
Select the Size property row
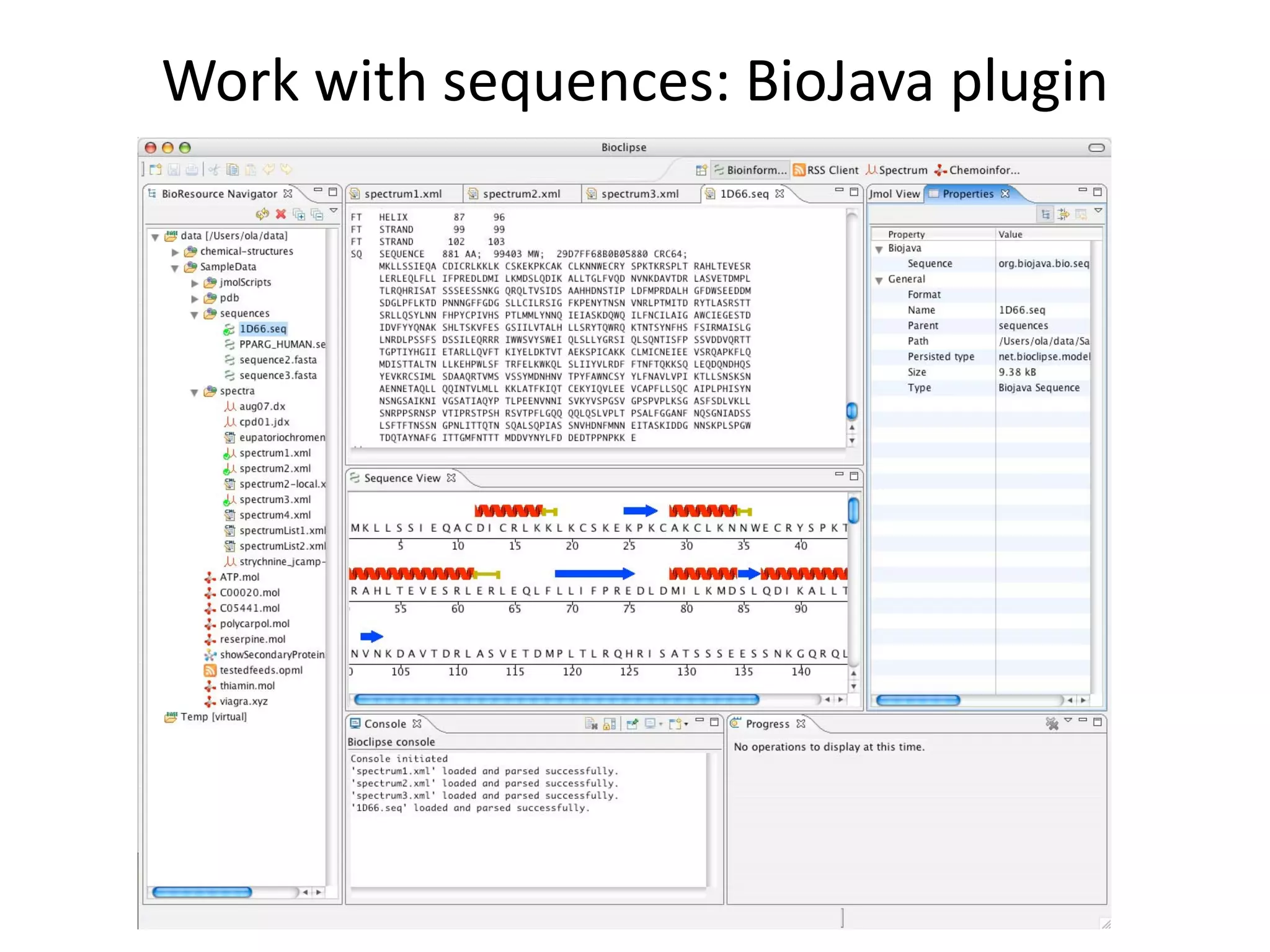pyautogui.click(x=980, y=372)
